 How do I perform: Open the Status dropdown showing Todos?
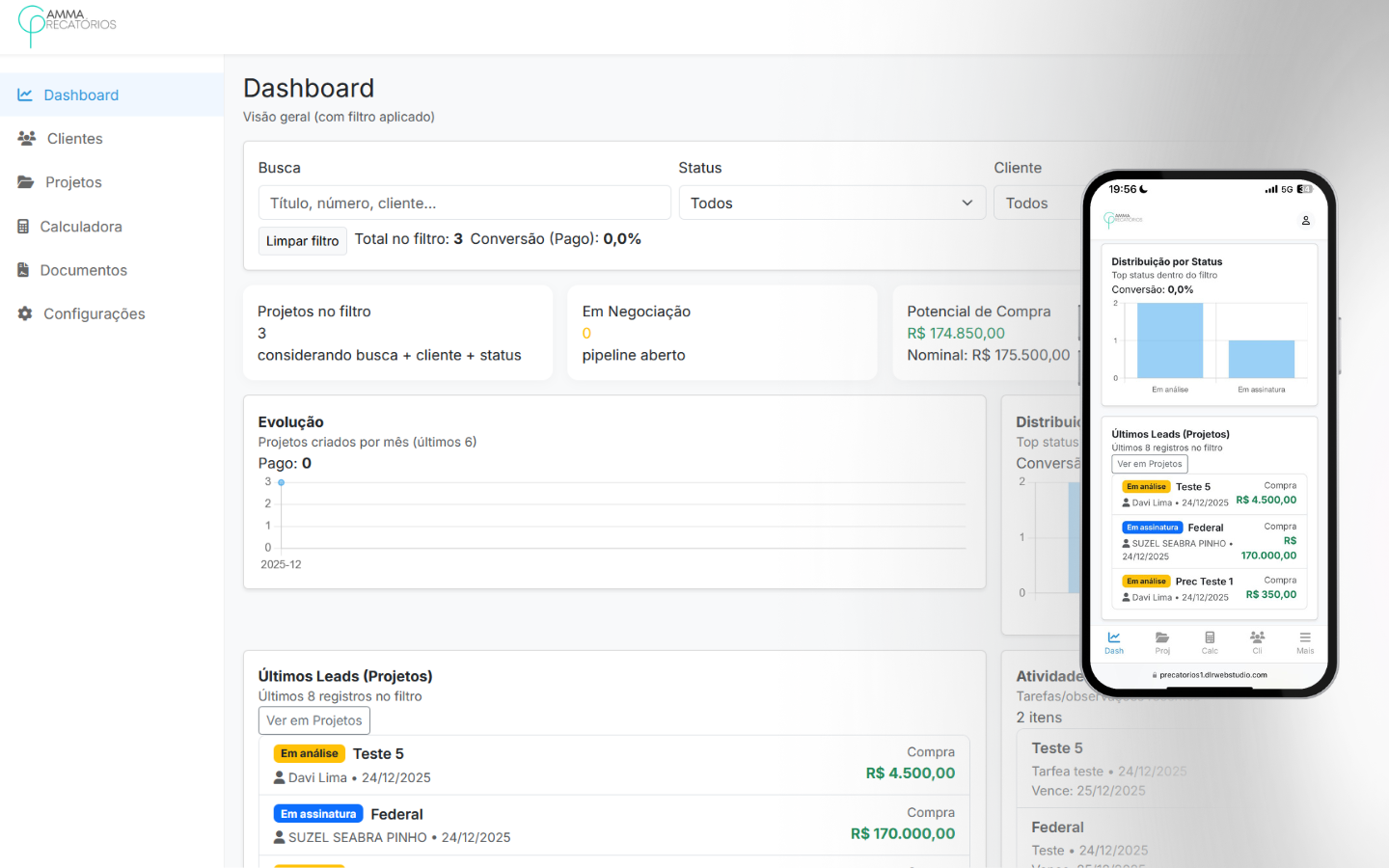click(x=831, y=203)
